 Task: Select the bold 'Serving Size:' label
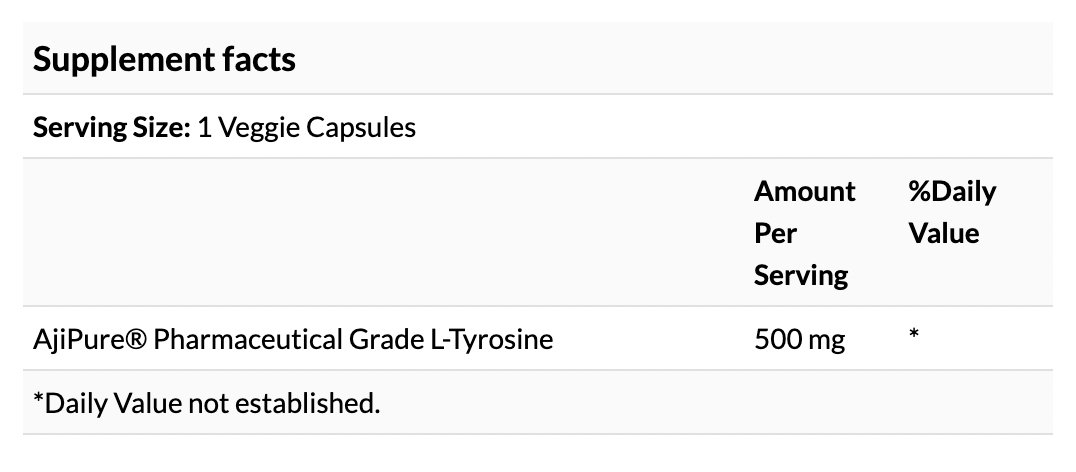tap(111, 128)
